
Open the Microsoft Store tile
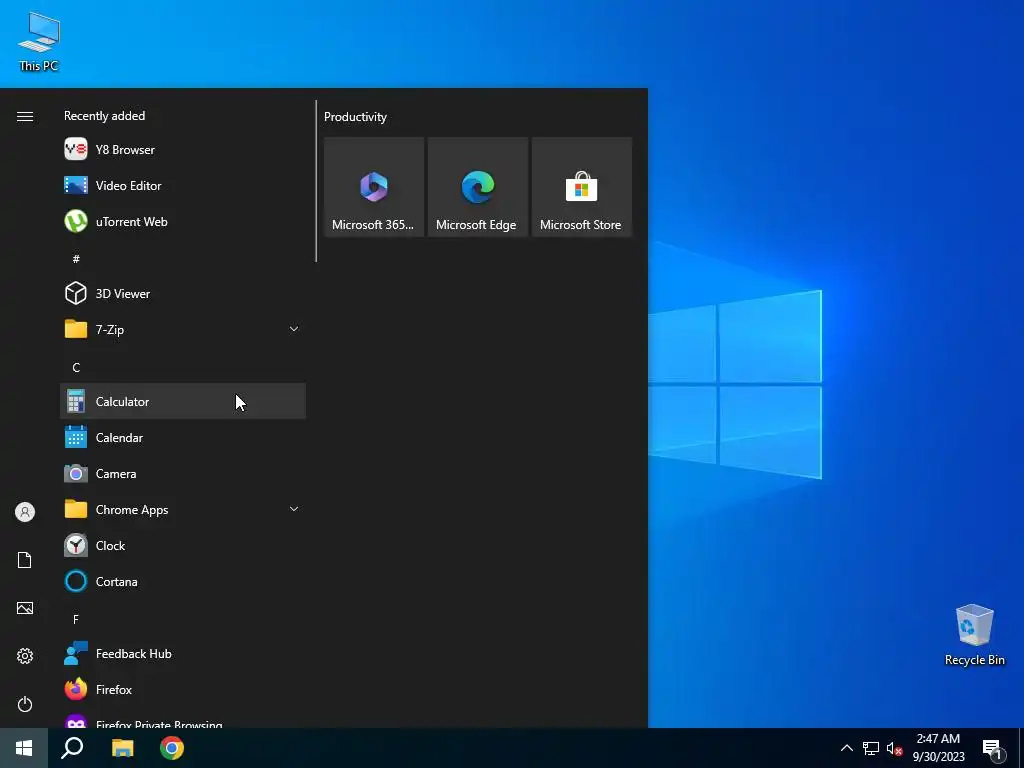[x=581, y=187]
